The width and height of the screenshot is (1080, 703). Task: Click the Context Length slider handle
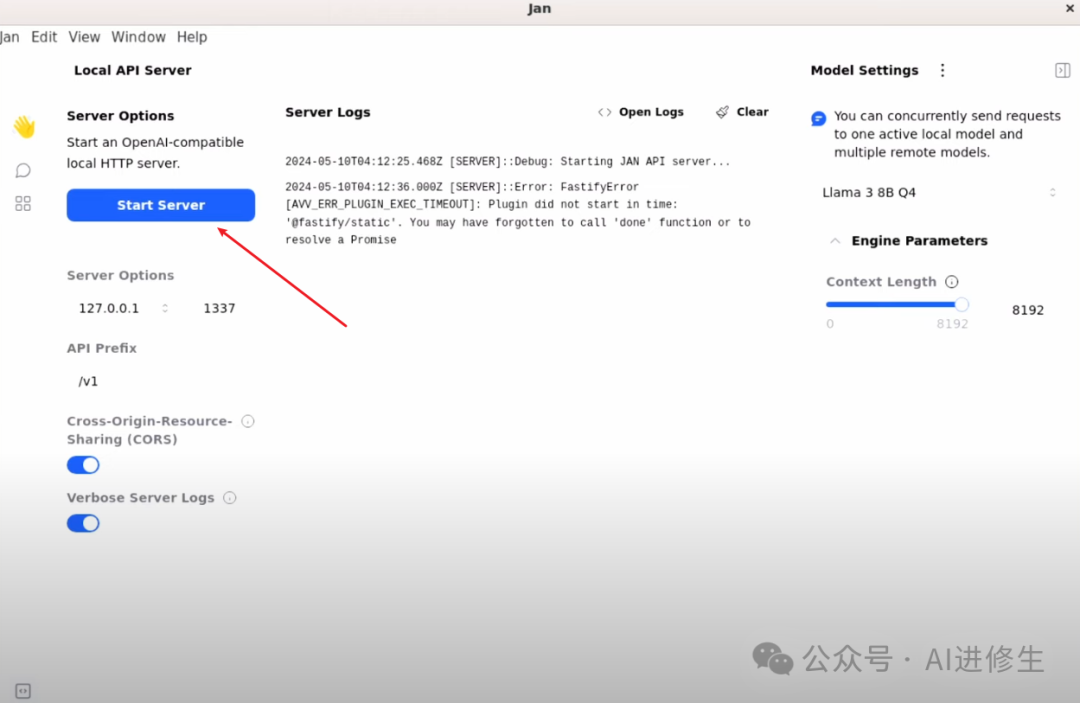(x=962, y=304)
